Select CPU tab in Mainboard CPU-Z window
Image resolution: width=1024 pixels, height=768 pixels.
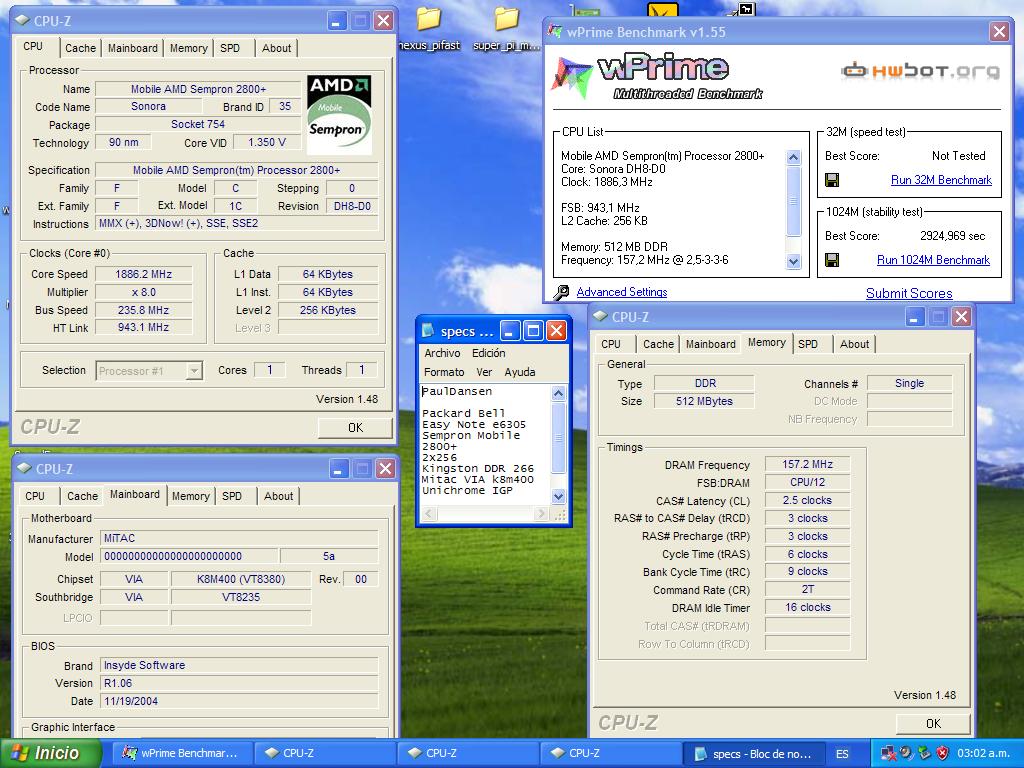[x=35, y=496]
